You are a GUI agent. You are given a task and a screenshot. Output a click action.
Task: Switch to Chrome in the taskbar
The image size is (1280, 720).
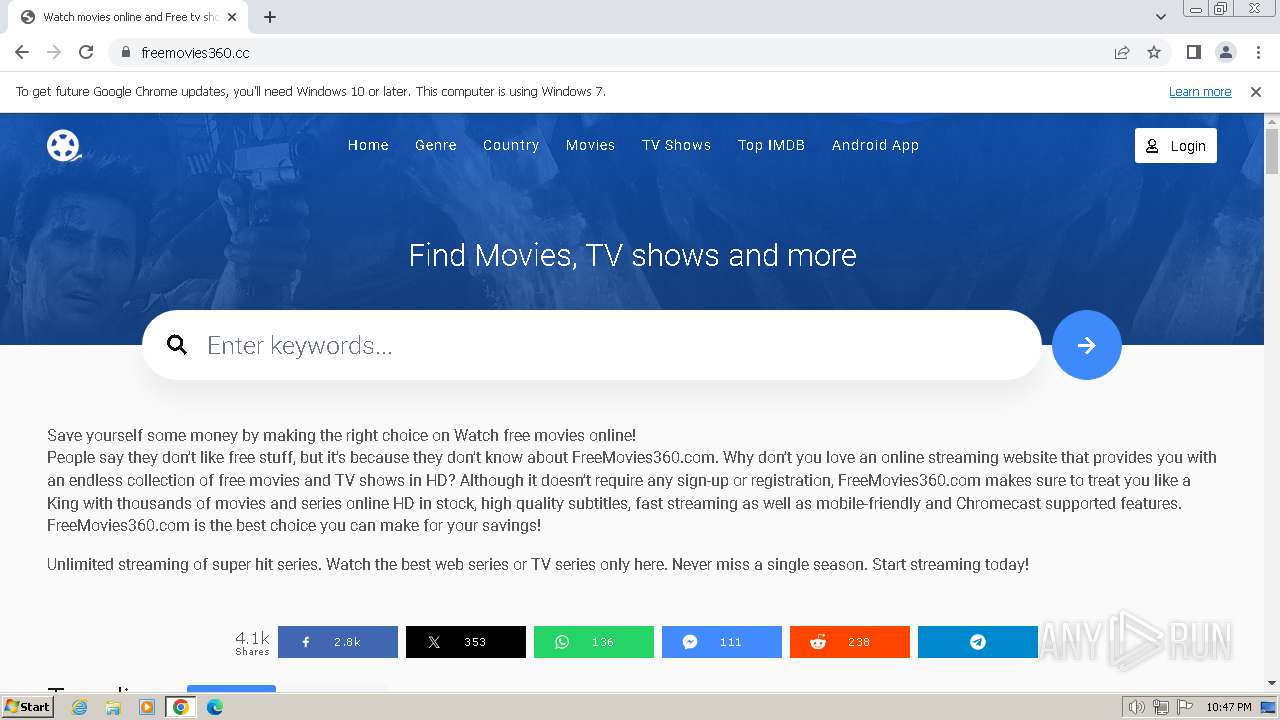point(181,707)
